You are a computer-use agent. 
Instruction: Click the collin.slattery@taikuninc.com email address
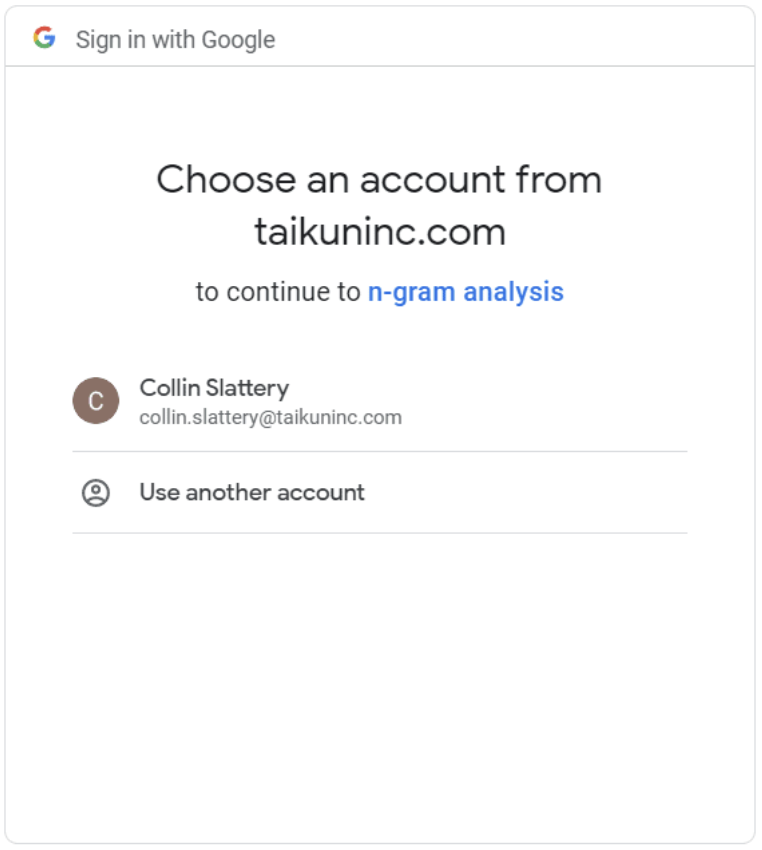pyautogui.click(x=270, y=417)
